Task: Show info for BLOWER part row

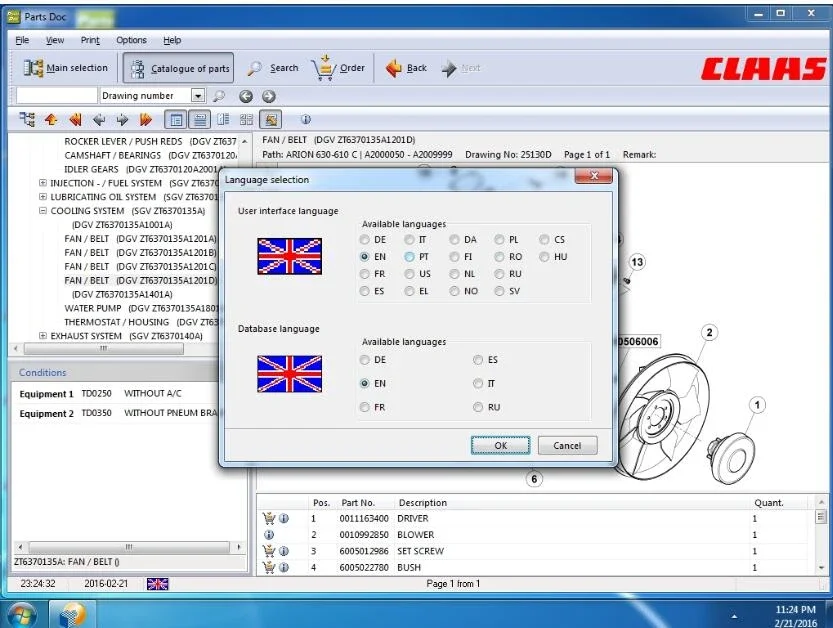Action: [269, 535]
